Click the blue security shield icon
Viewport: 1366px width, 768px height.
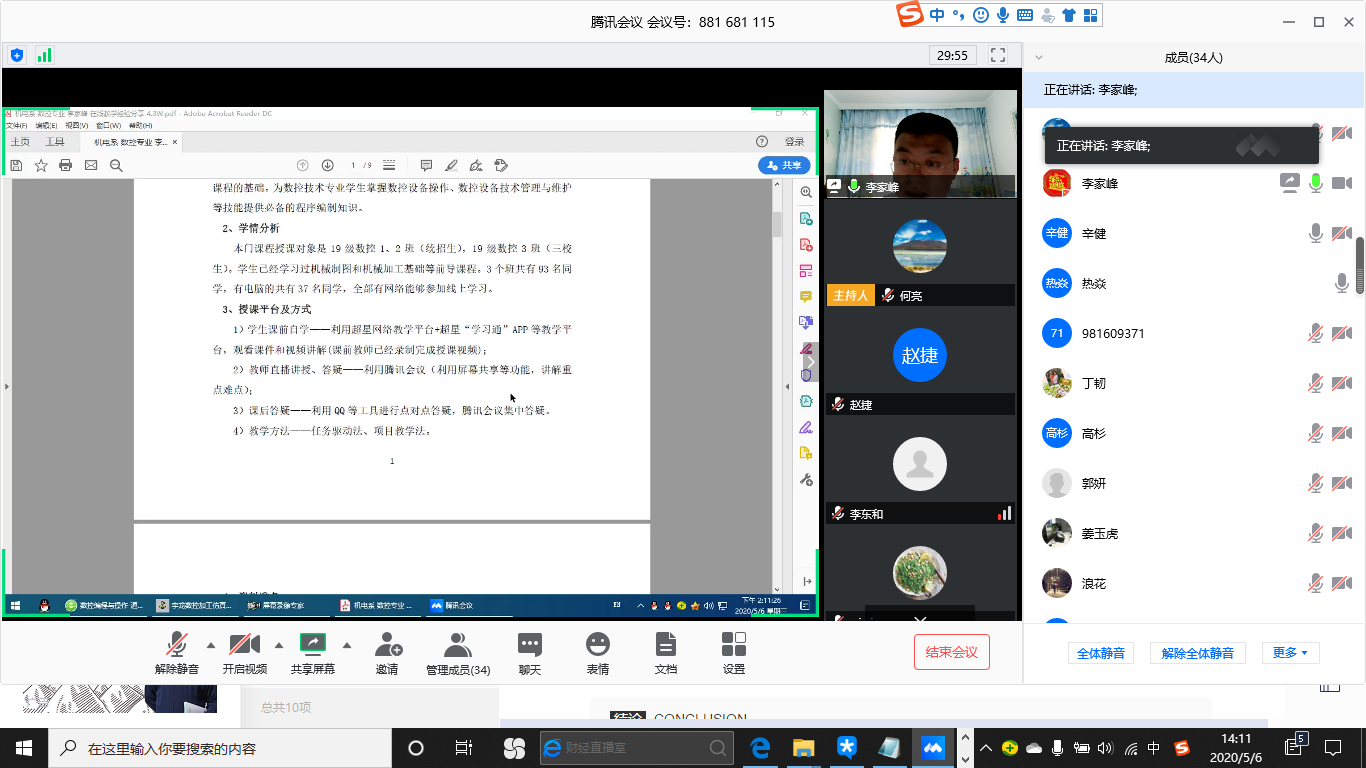(17, 55)
